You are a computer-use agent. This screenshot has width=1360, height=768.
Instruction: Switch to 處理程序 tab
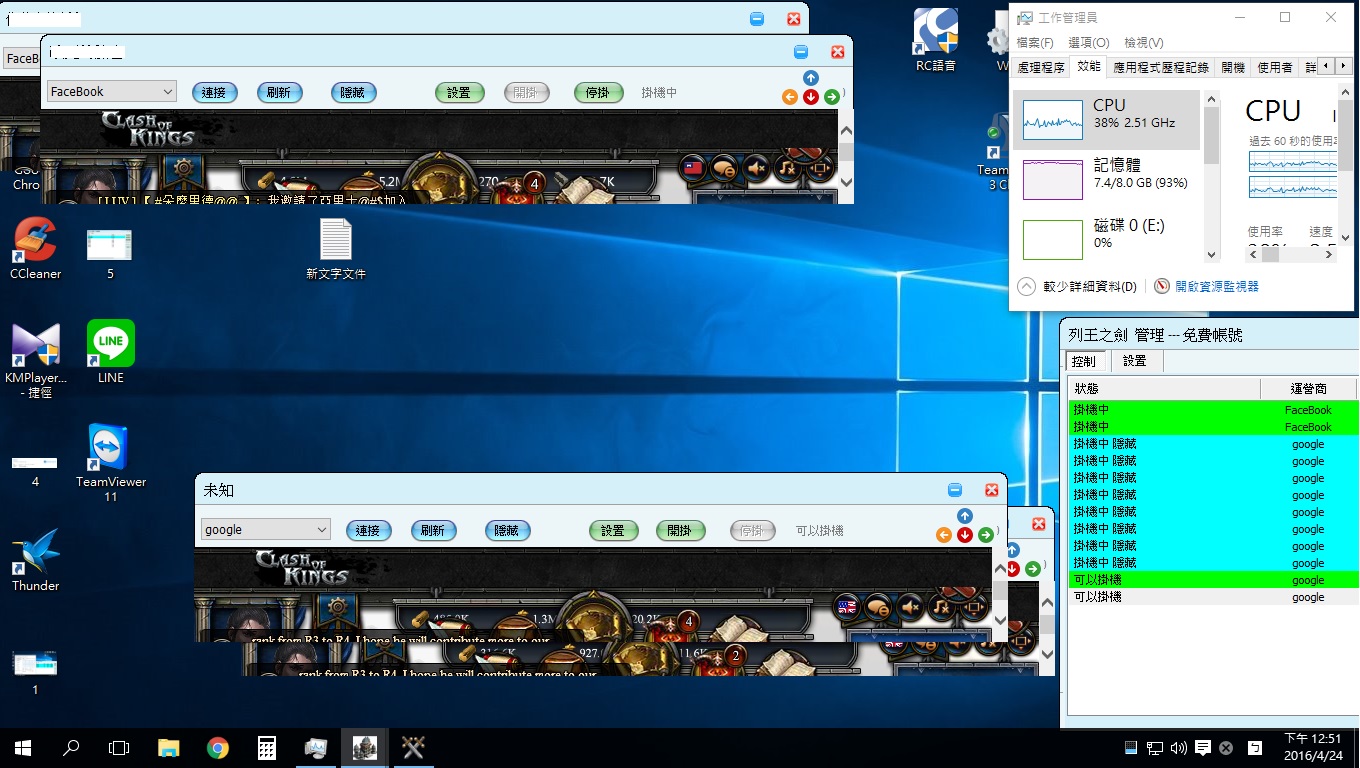coord(1041,67)
